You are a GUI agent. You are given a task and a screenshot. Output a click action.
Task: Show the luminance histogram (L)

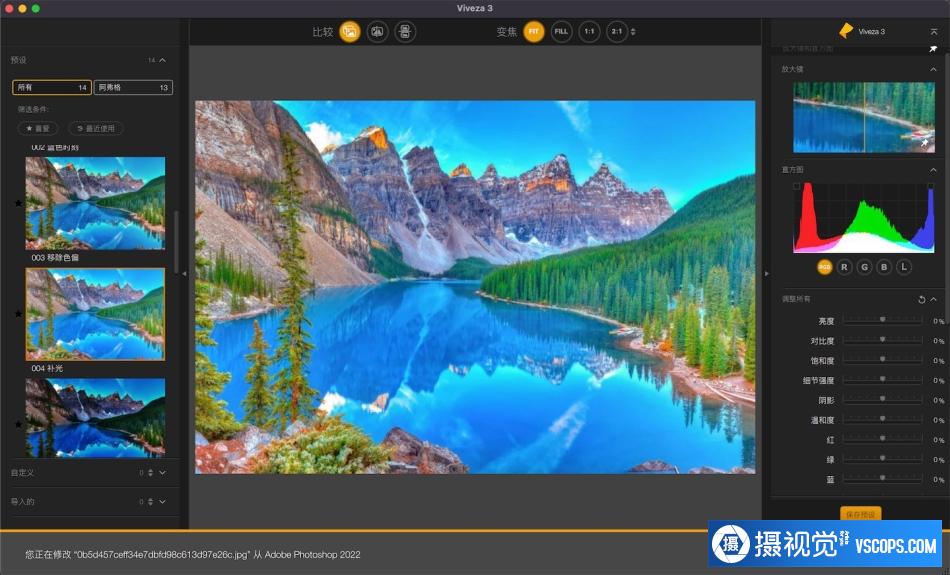(904, 267)
